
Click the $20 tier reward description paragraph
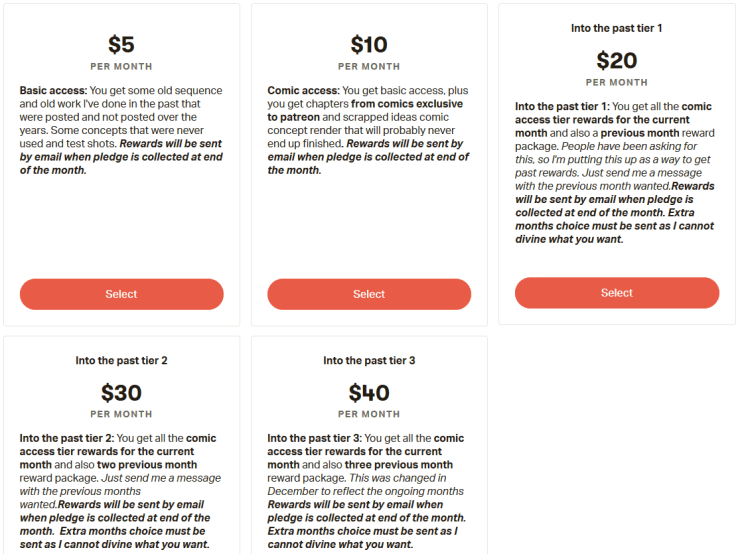click(616, 172)
